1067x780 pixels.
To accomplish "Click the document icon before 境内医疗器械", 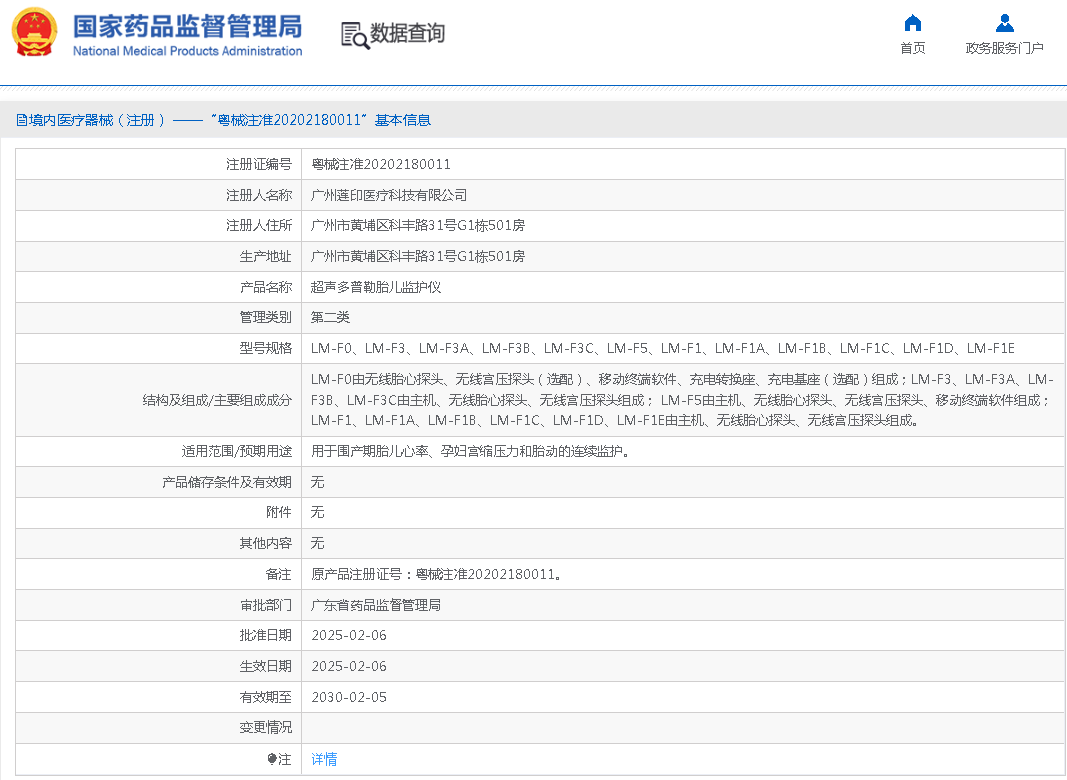I will point(21,120).
